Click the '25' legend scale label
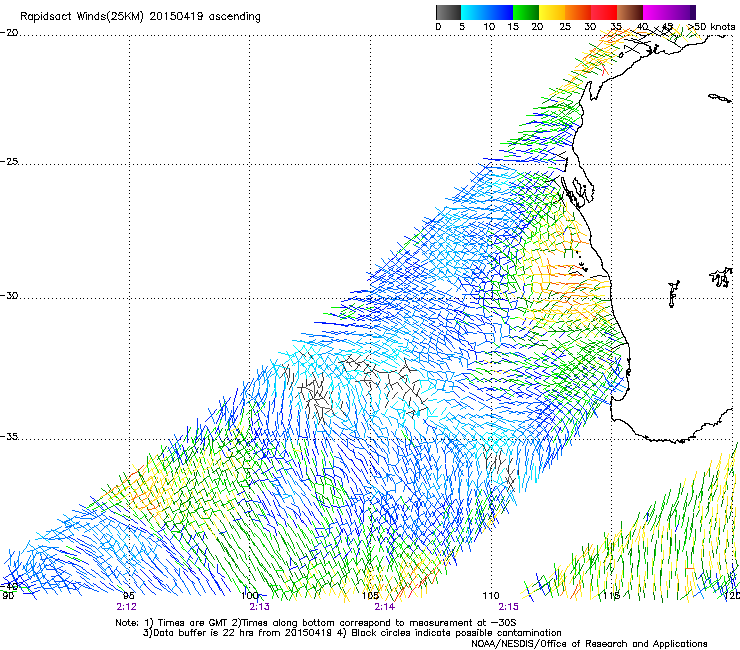The image size is (740, 650). coord(565,27)
